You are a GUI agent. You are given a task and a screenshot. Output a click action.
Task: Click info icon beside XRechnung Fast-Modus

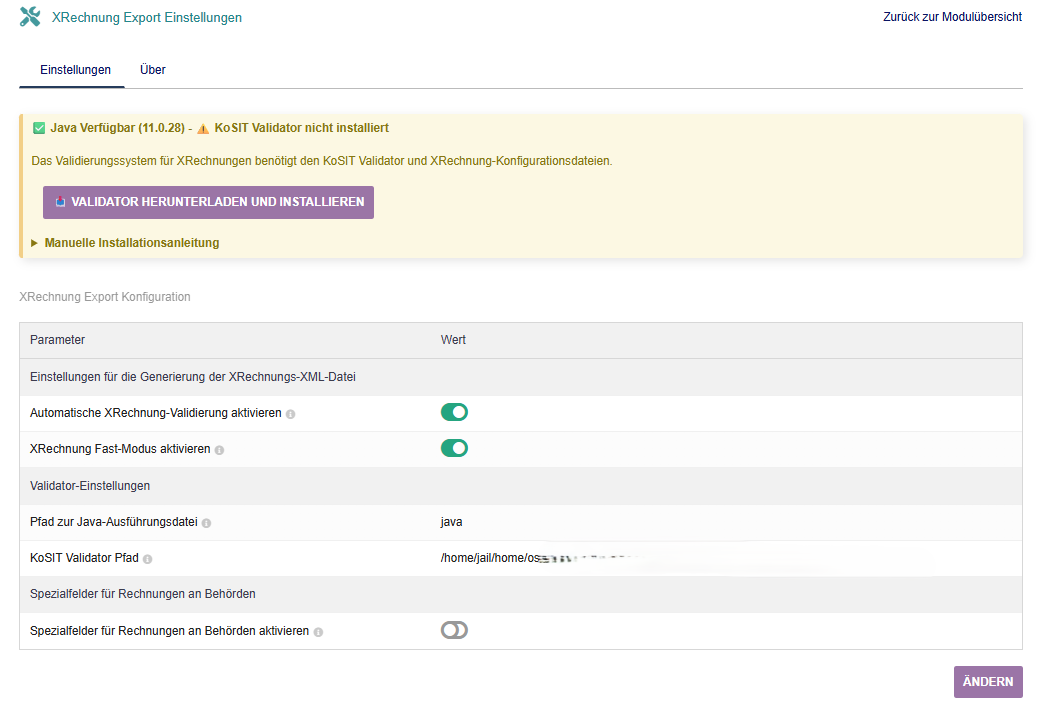(220, 450)
